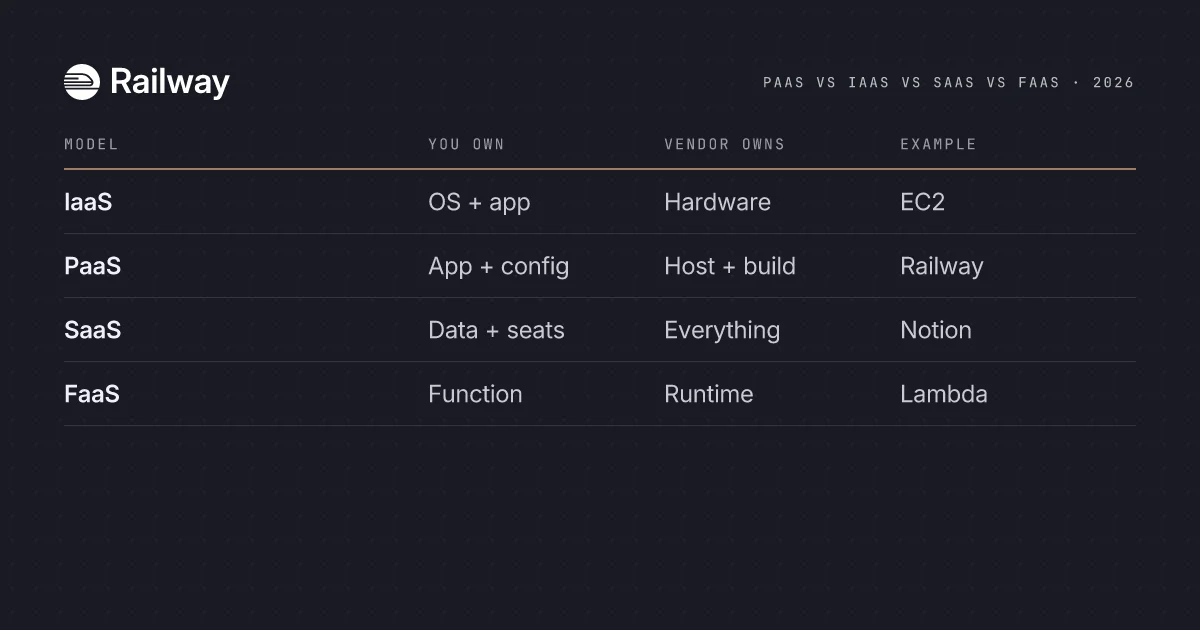Viewport: 1200px width, 630px height.
Task: Select the Lambda example cell
Action: pyautogui.click(x=944, y=394)
